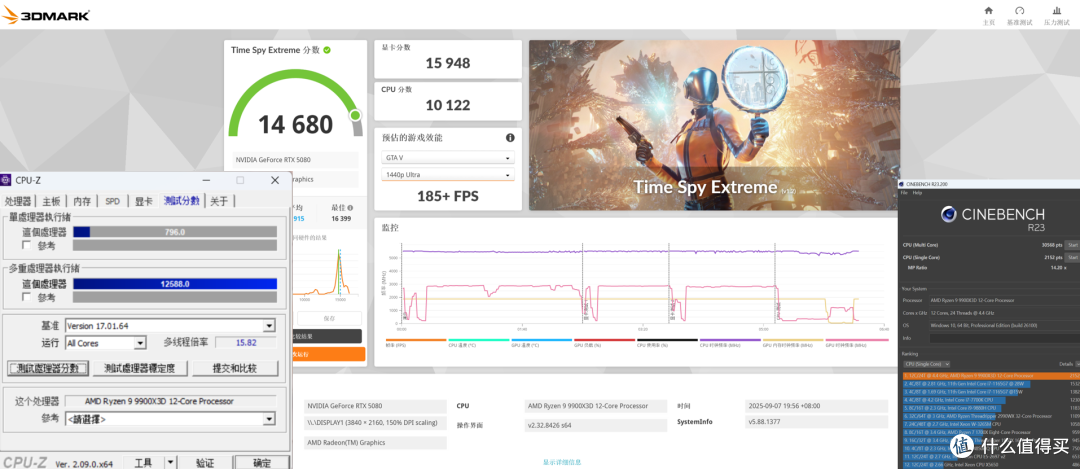1080x469 pixels.
Task: Open the Stress Tests (压力测试) chart icon
Action: pyautogui.click(x=1057, y=10)
